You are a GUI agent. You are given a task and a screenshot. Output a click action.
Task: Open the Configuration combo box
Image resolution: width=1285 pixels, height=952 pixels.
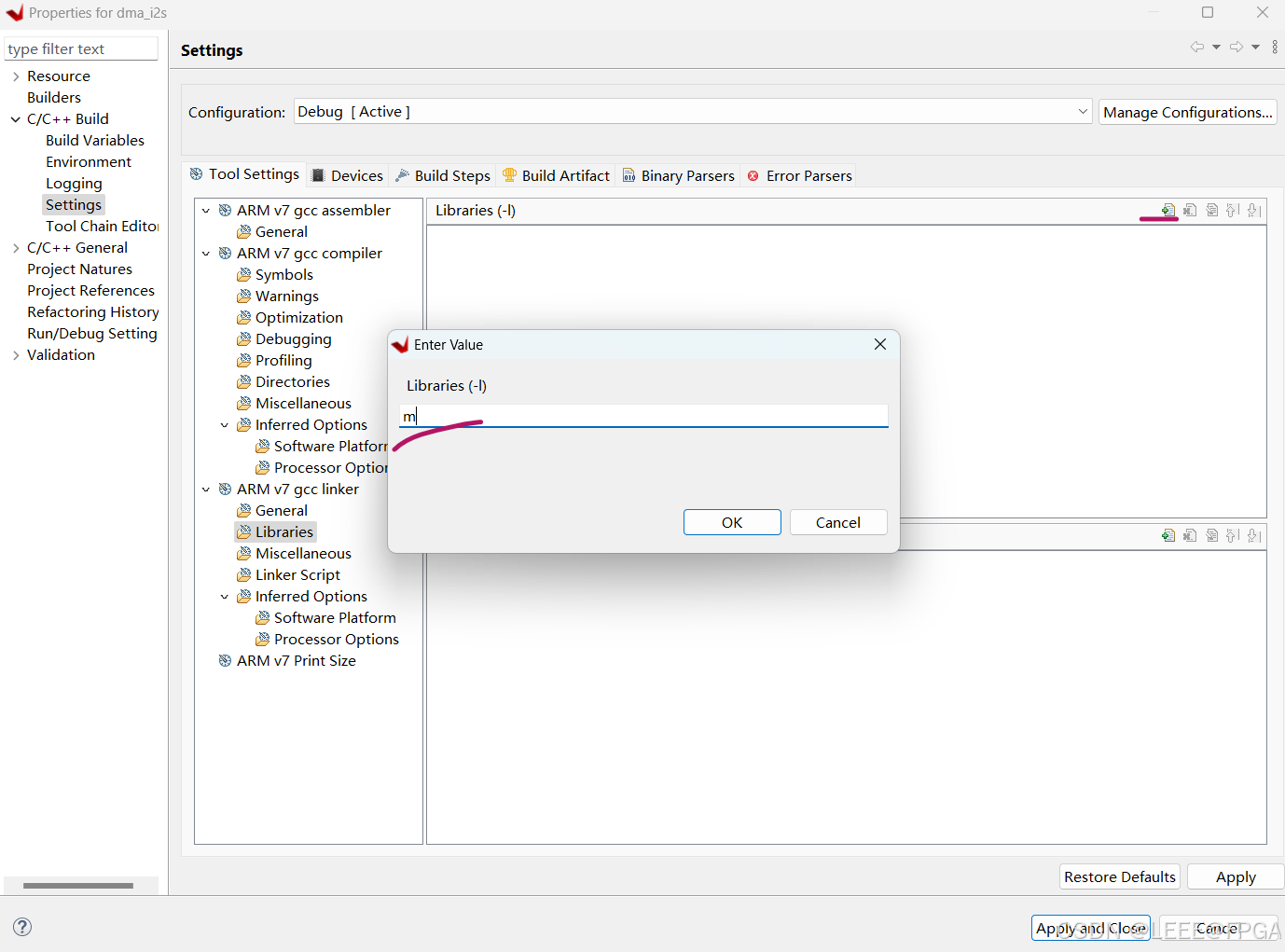click(693, 112)
